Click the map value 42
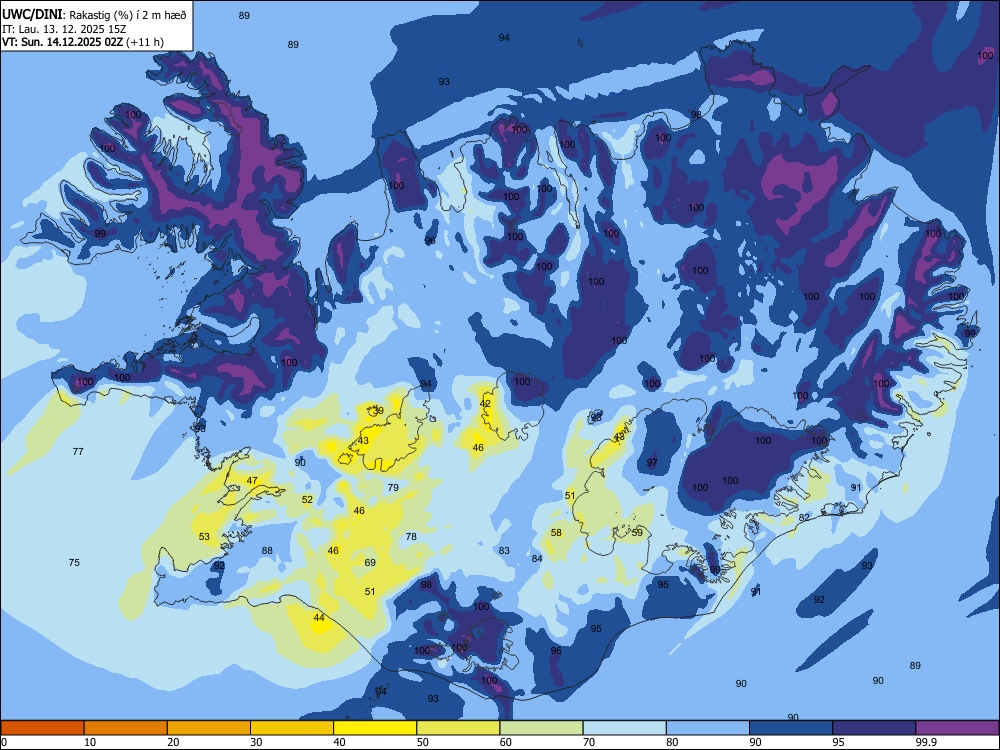The width and height of the screenshot is (1000, 750). [x=485, y=404]
